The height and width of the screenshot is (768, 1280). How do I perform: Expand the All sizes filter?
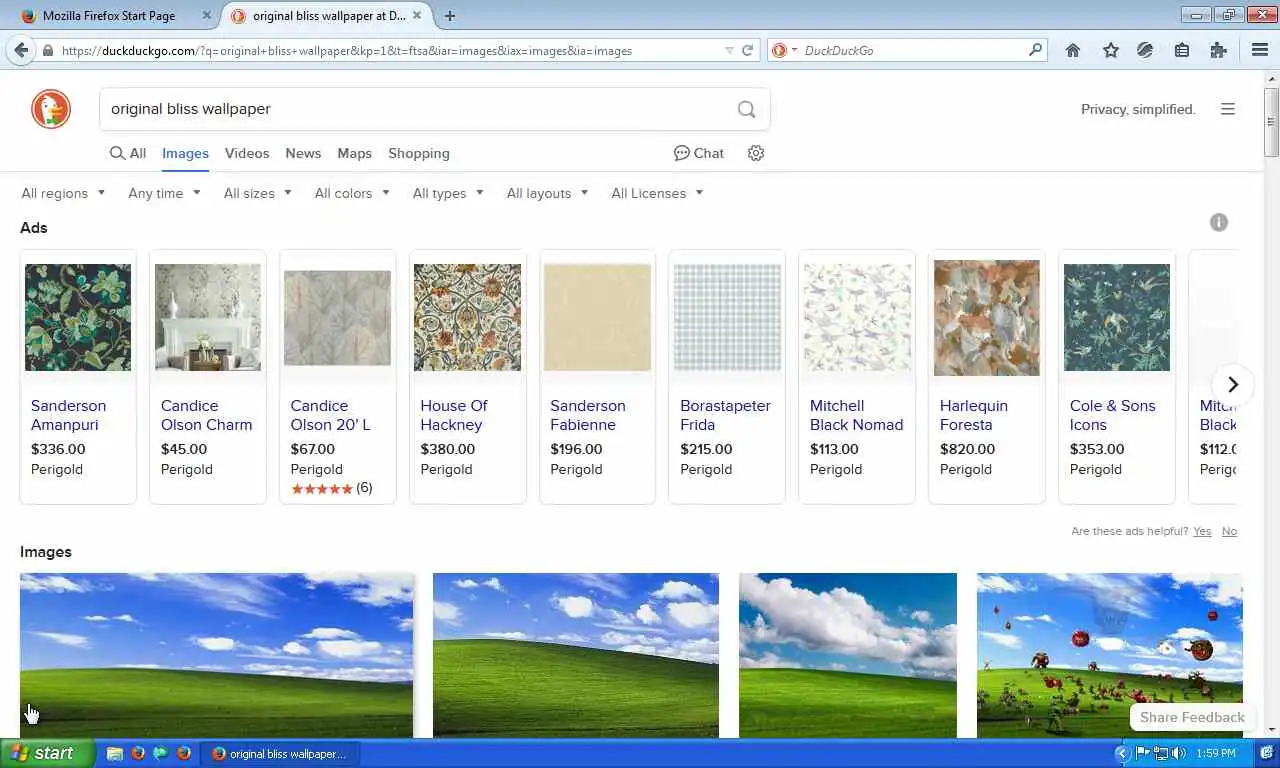[x=257, y=193]
